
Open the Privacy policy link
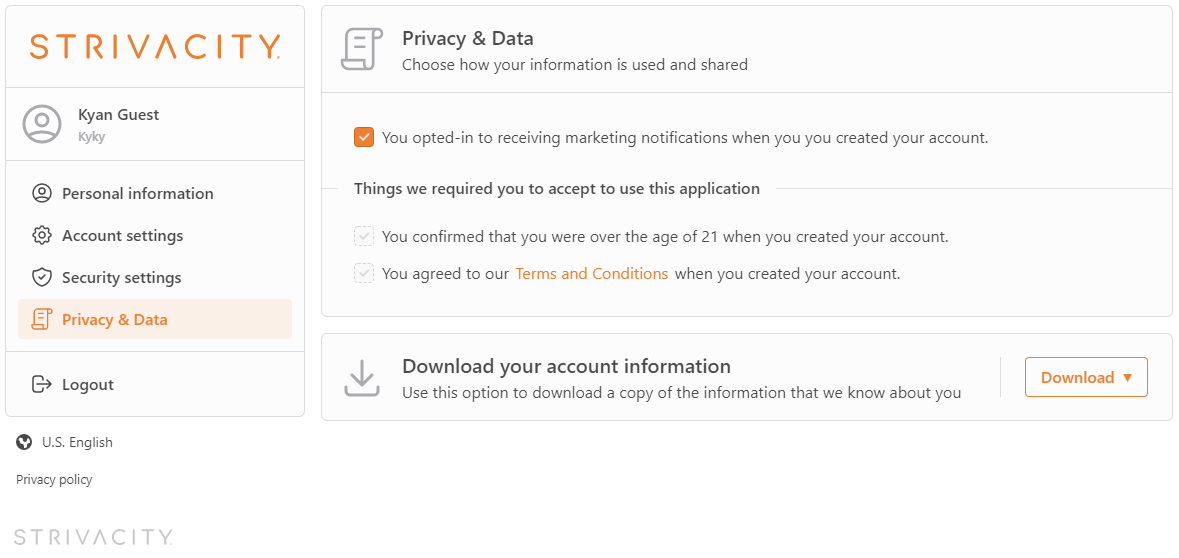(54, 480)
